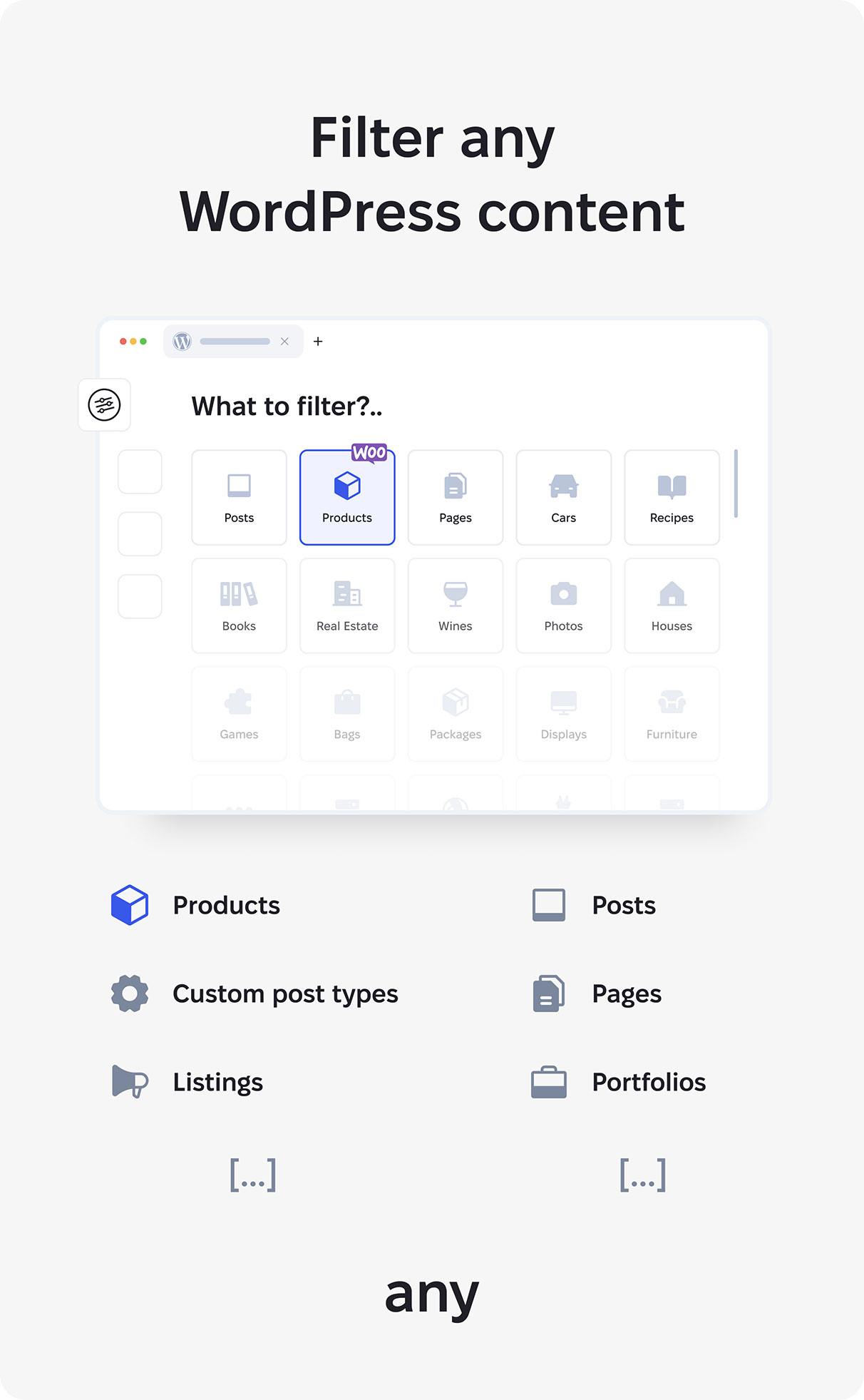The height and width of the screenshot is (1400, 864).
Task: Open the filter settings sliders icon
Action: click(x=104, y=404)
